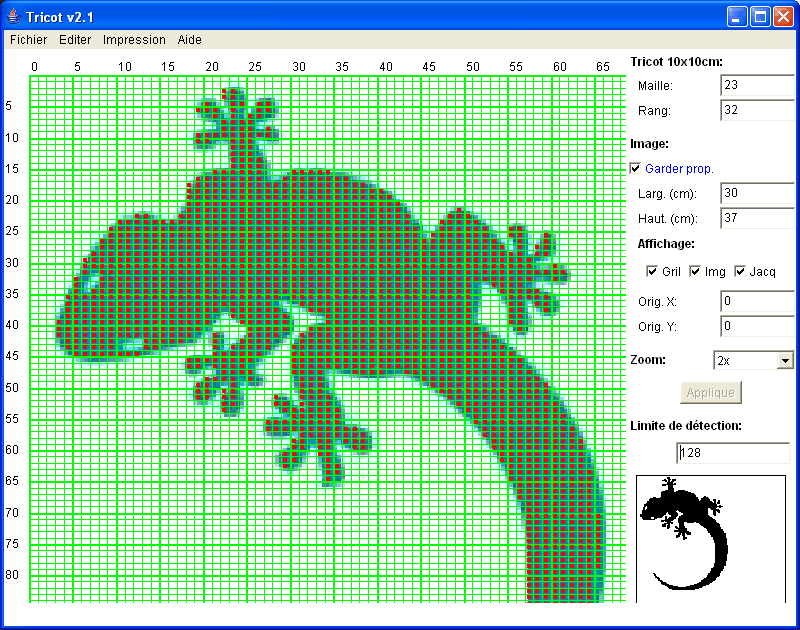Click the Orig. X input field
Screen dimensions: 800x630
(x=757, y=301)
